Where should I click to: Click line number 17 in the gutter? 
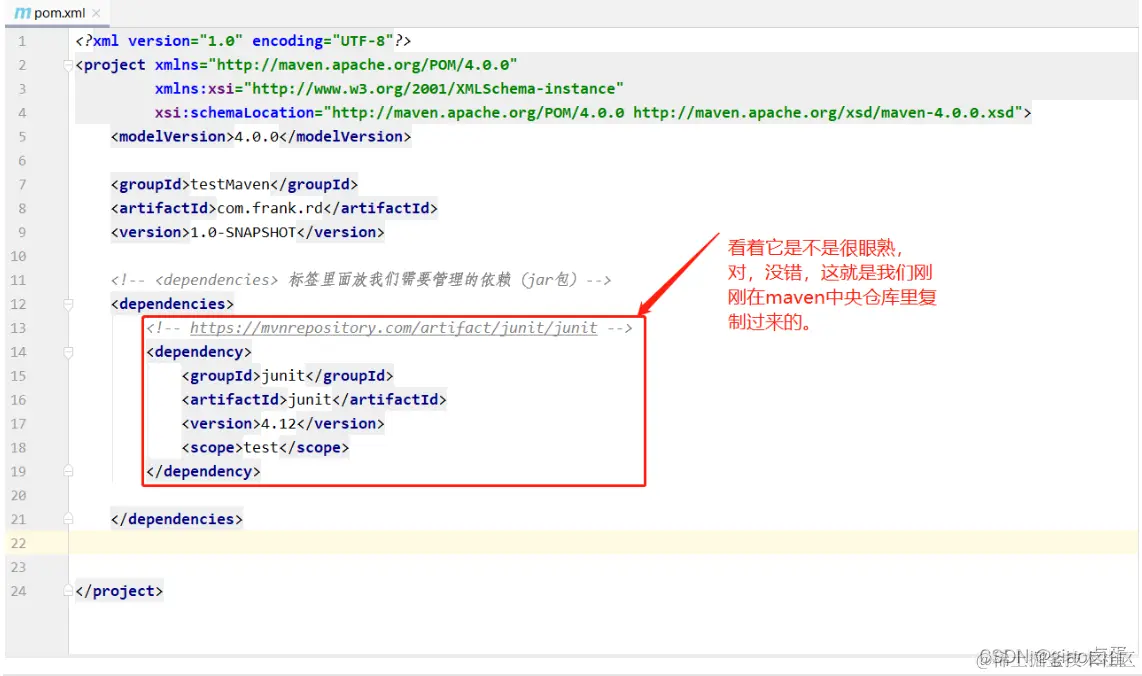[x=18, y=424]
